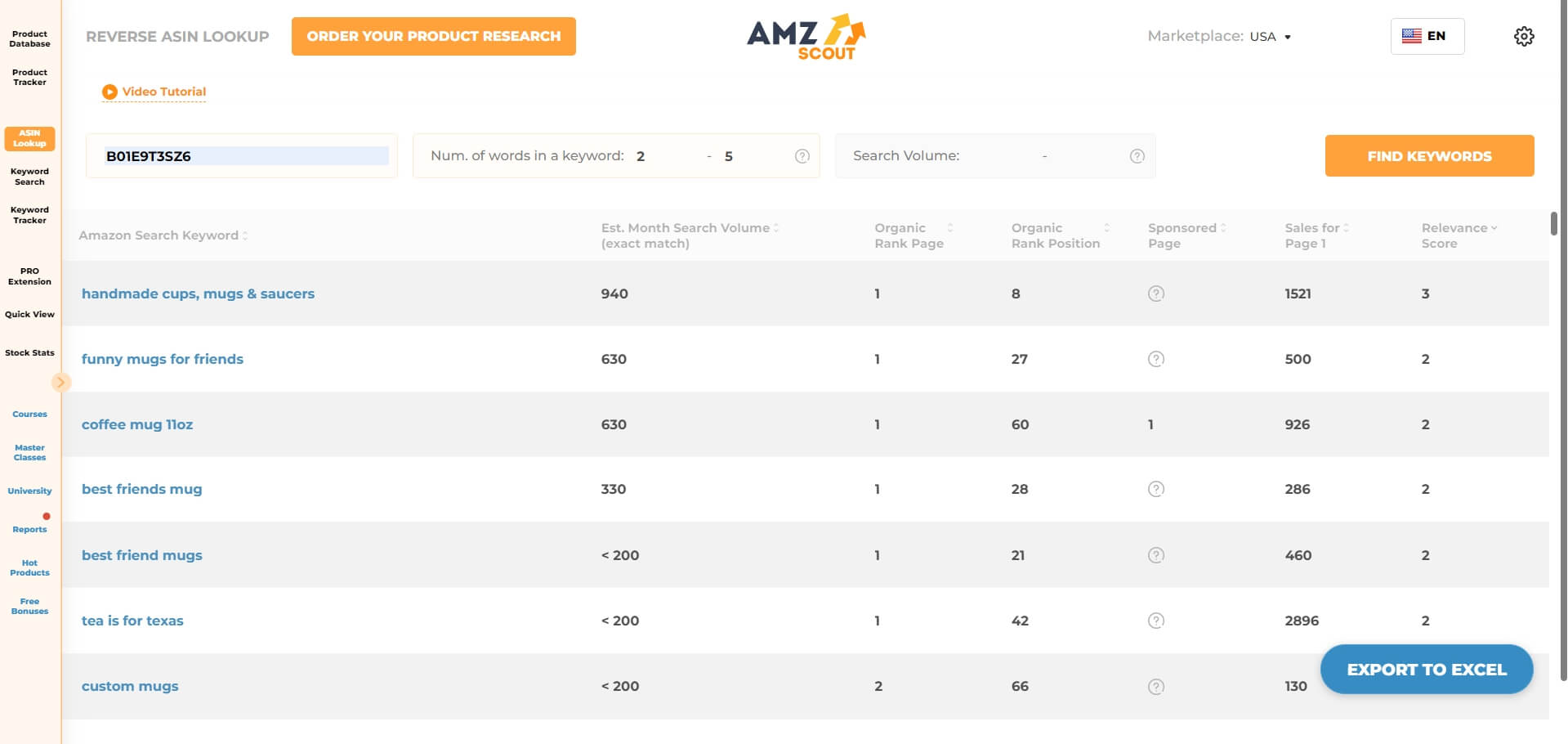Screen dimensions: 1568x744
Task: Click sponsored page help icon for best friends mug row
Action: [x=1156, y=489]
